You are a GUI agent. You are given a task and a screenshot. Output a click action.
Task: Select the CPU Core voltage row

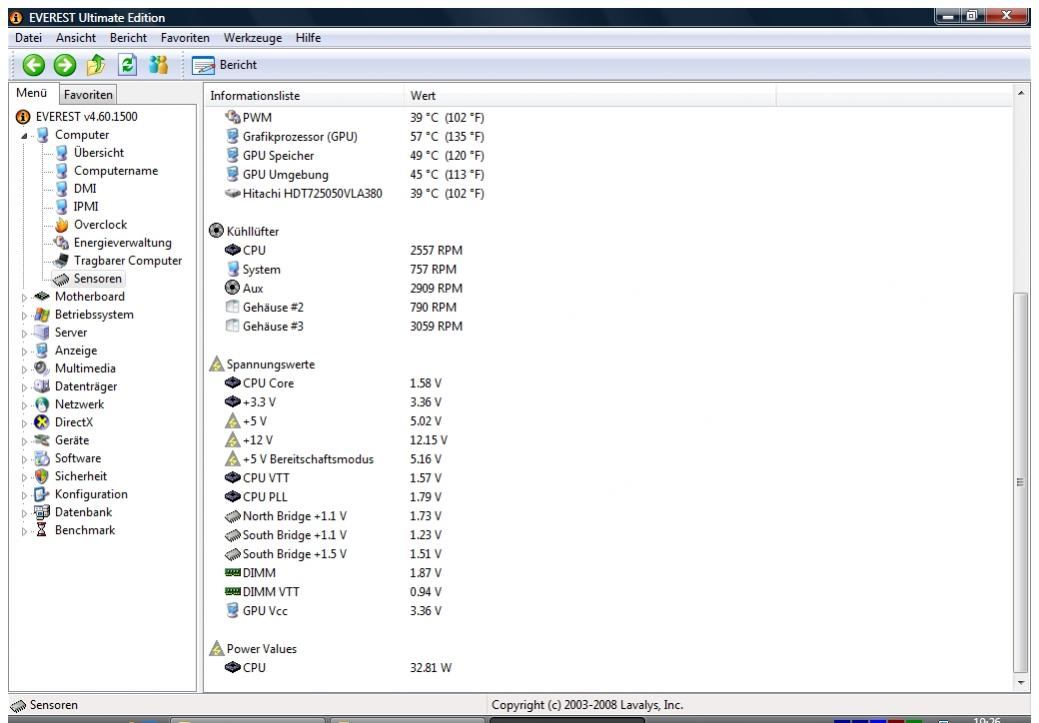click(x=333, y=383)
